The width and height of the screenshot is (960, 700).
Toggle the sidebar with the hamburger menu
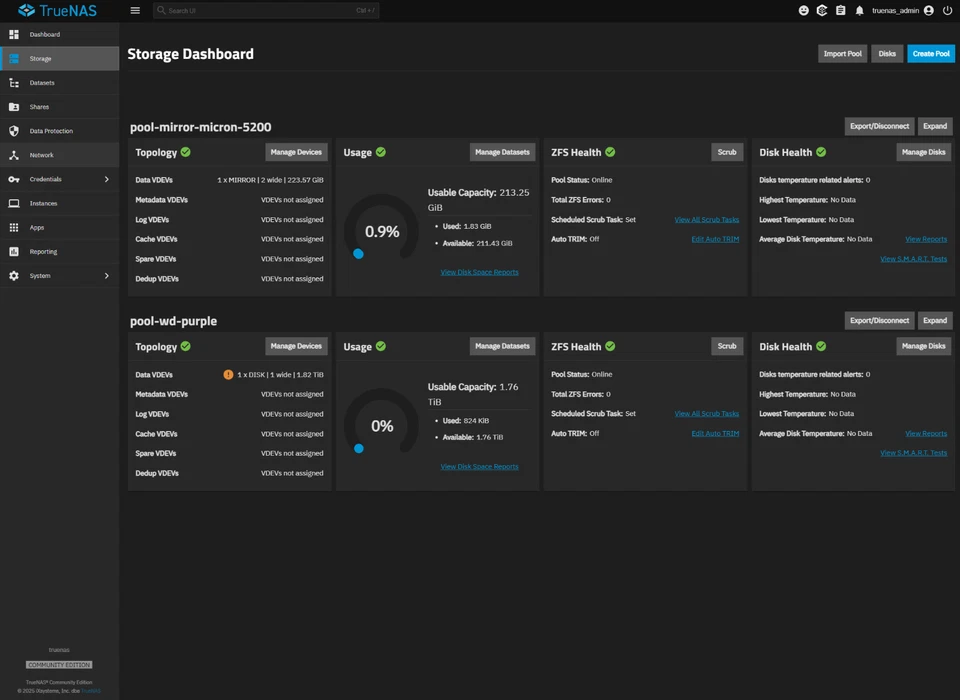pos(135,10)
